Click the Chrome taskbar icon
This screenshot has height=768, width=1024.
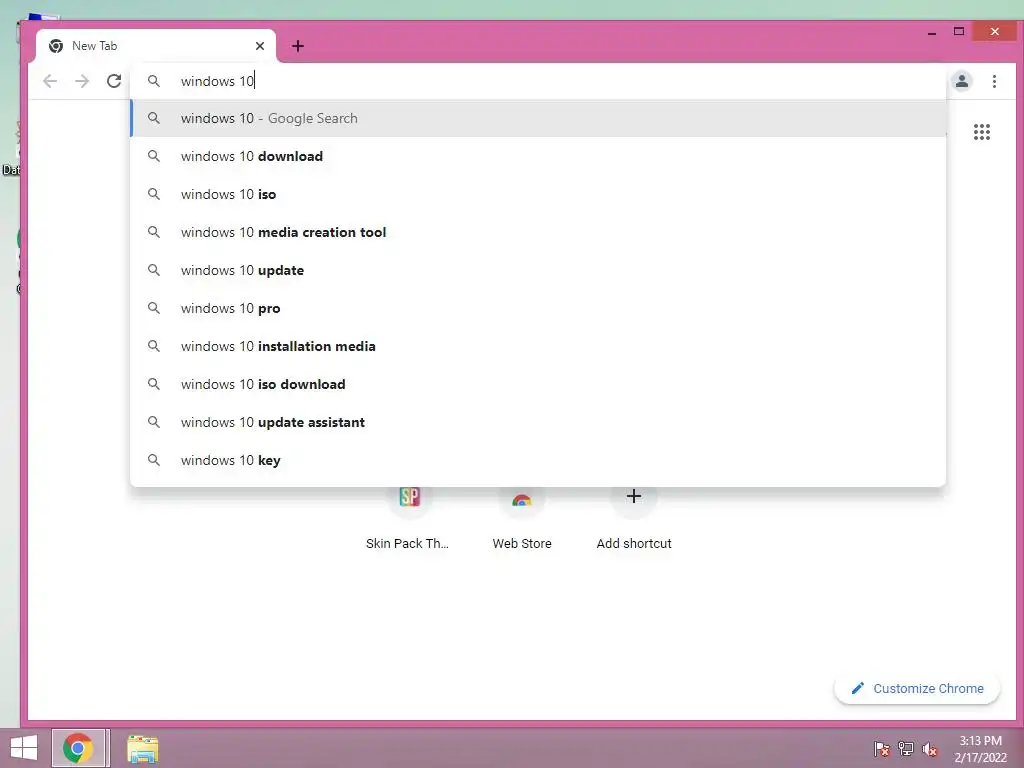click(x=78, y=748)
